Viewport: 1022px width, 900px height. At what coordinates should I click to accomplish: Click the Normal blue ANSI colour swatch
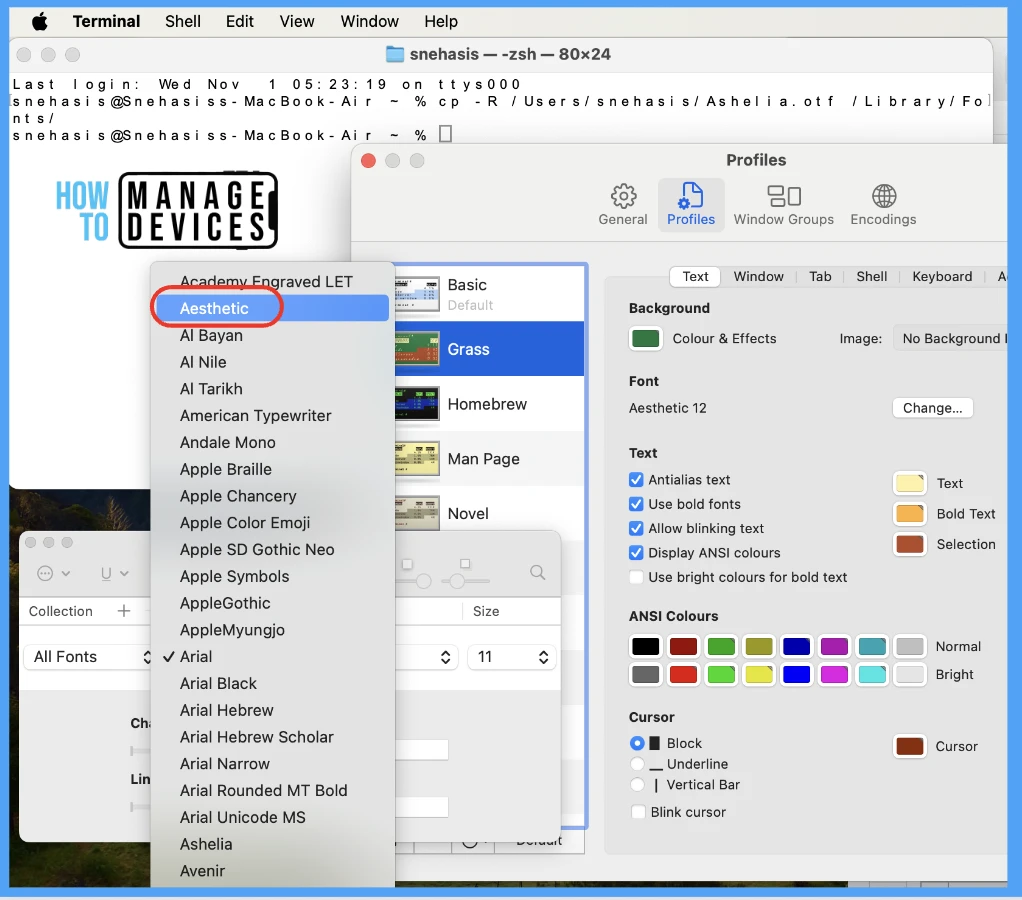pos(796,646)
